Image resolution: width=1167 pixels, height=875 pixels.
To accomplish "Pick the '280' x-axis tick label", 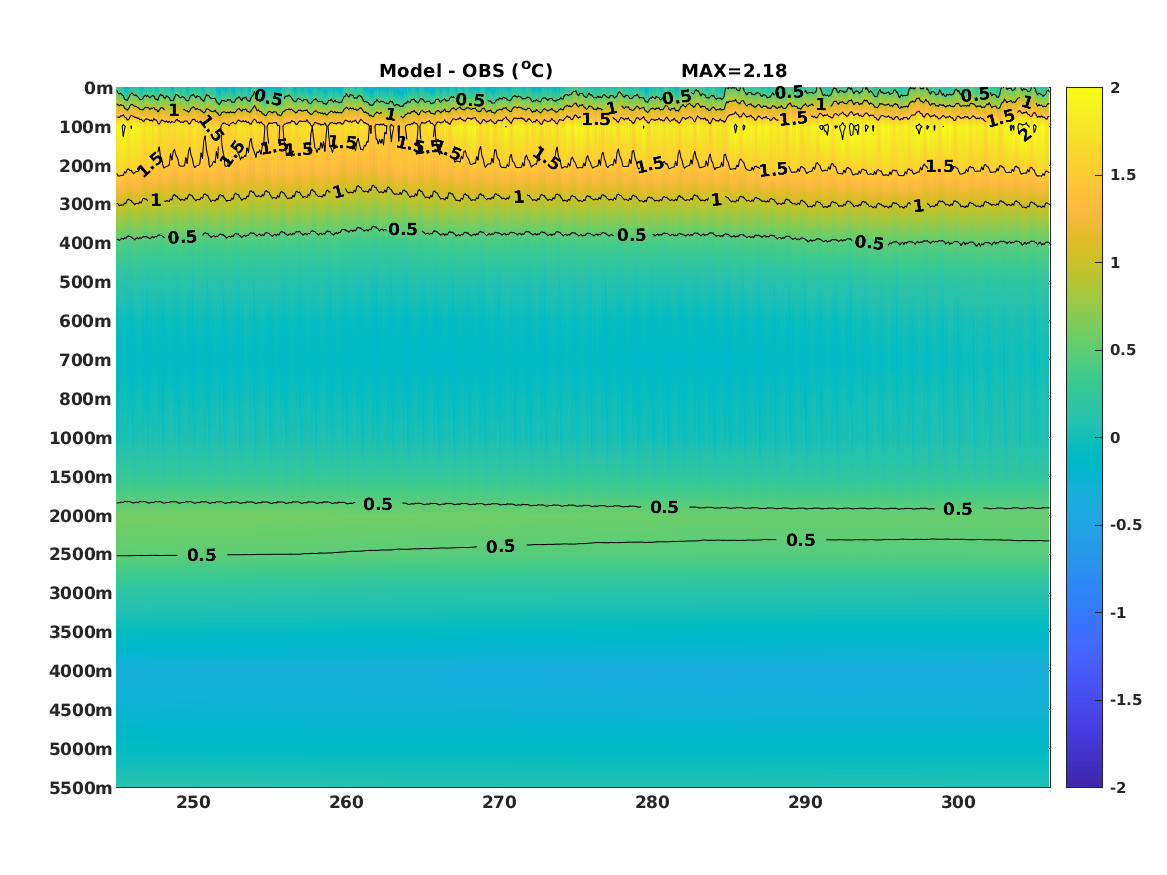I will [x=652, y=802].
